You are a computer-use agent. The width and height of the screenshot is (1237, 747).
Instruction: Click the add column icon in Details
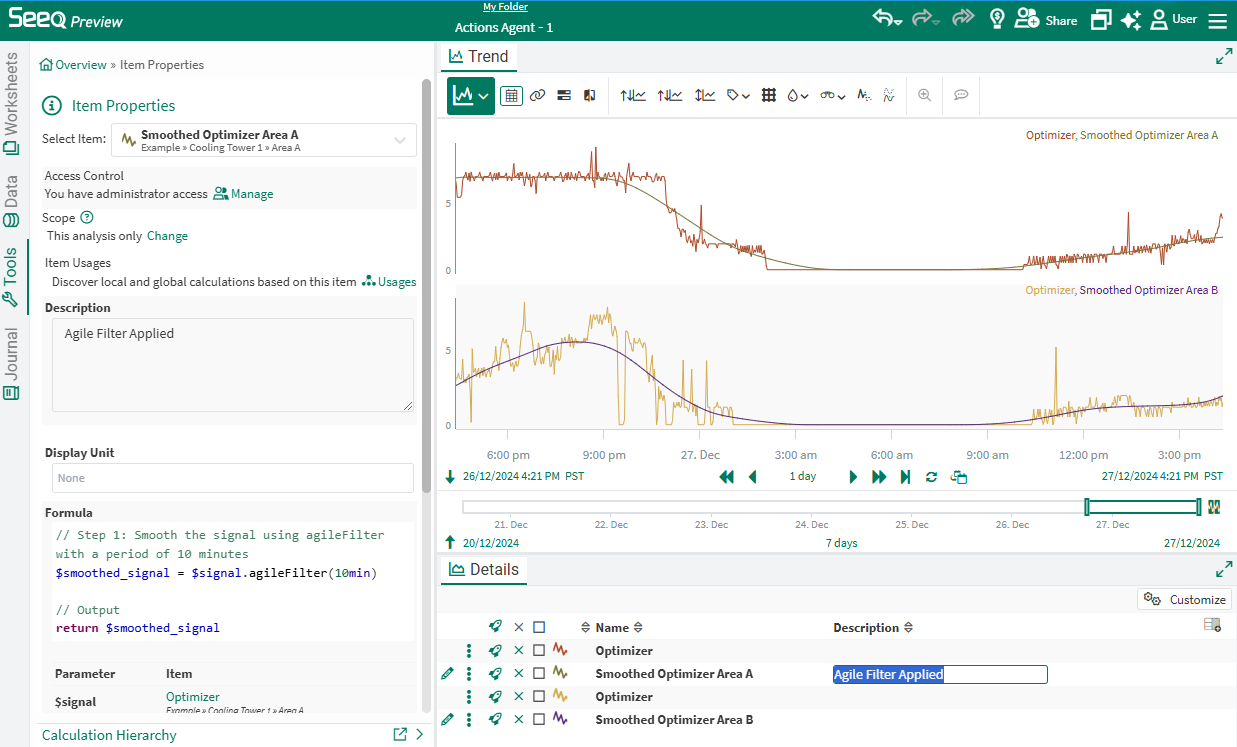click(1212, 626)
